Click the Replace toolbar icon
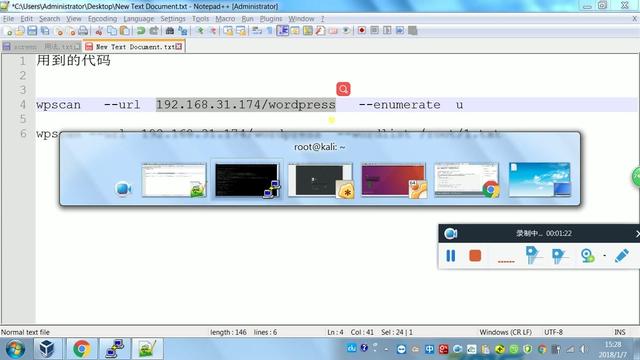640x360 pixels. coord(183,31)
